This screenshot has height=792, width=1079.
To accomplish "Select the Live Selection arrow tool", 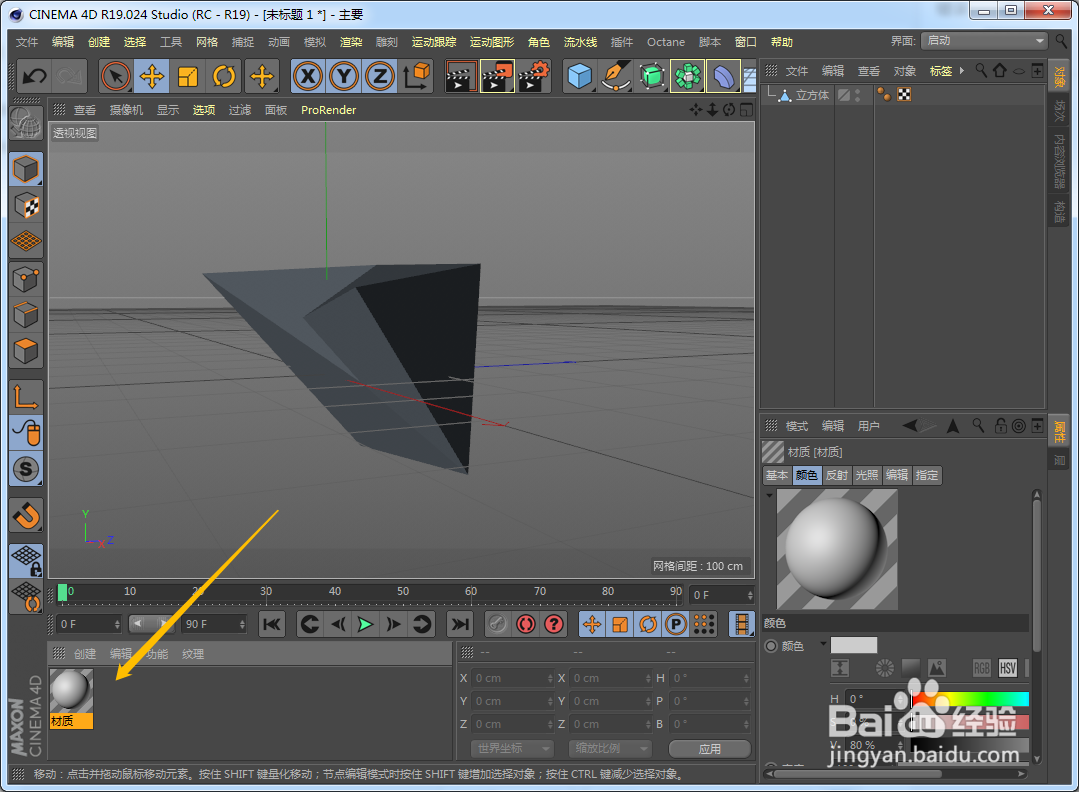I will (x=116, y=76).
